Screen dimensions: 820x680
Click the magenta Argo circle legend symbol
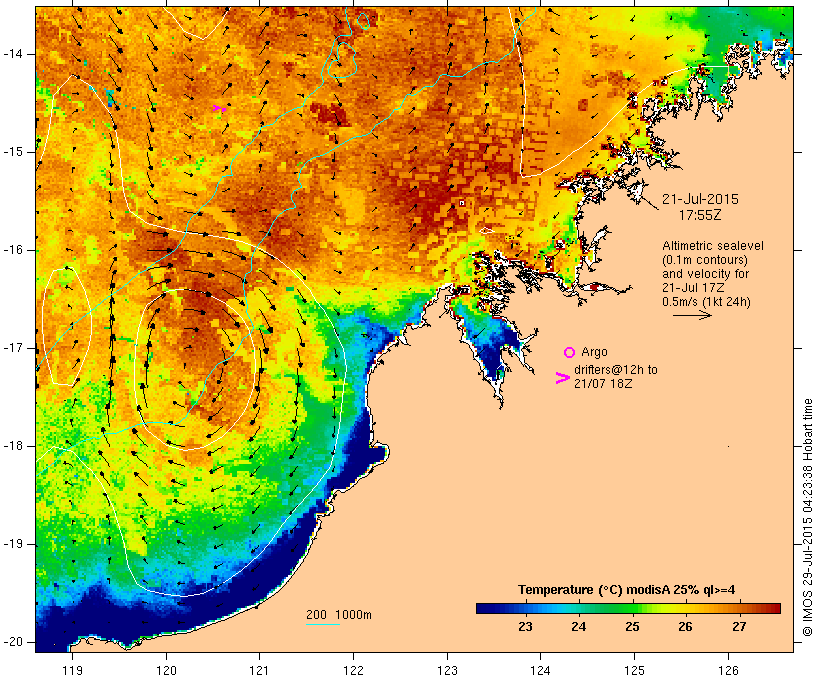570,352
